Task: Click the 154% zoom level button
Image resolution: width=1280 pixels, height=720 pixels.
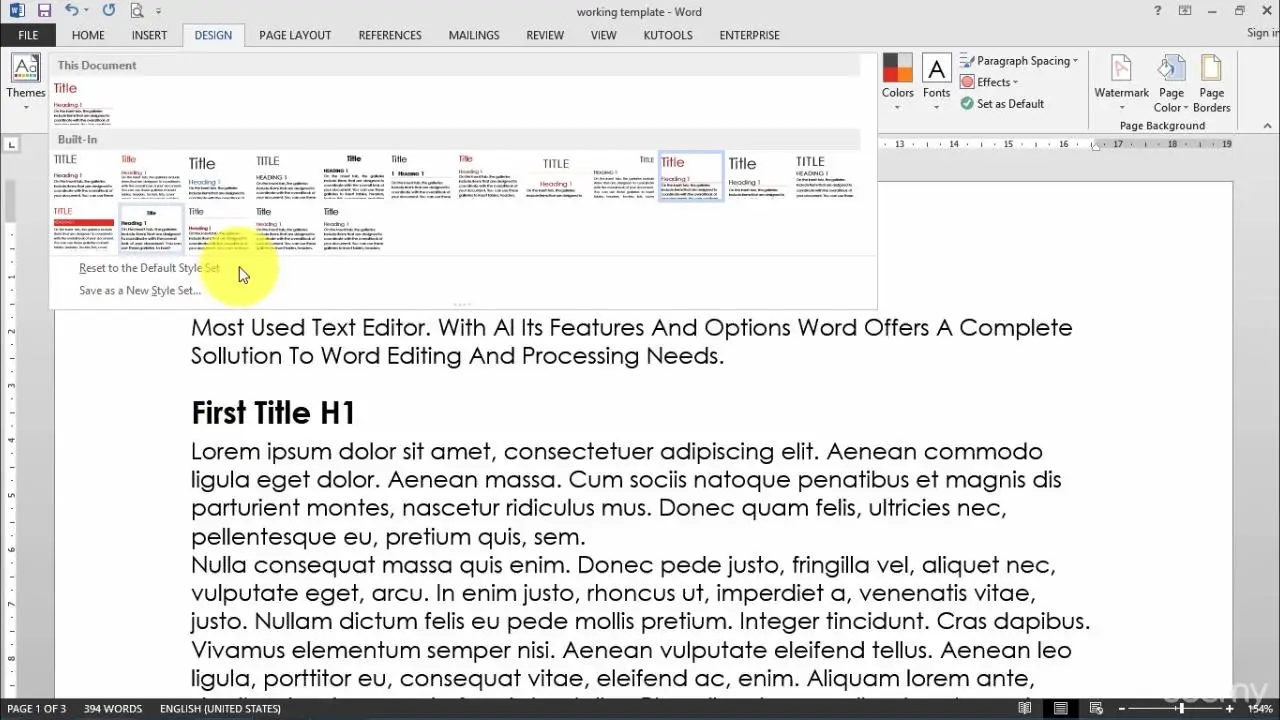Action: pos(1260,709)
